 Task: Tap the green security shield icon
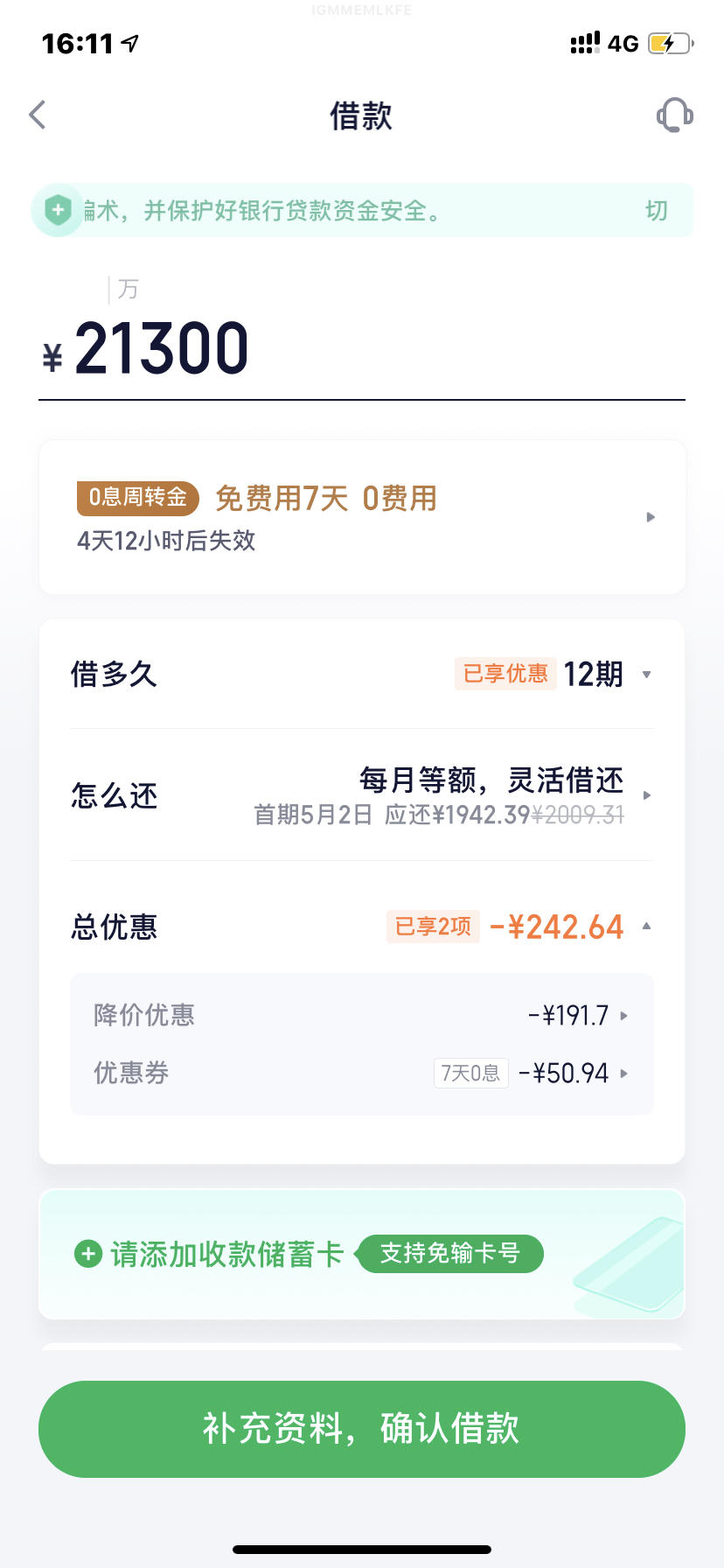[58, 210]
